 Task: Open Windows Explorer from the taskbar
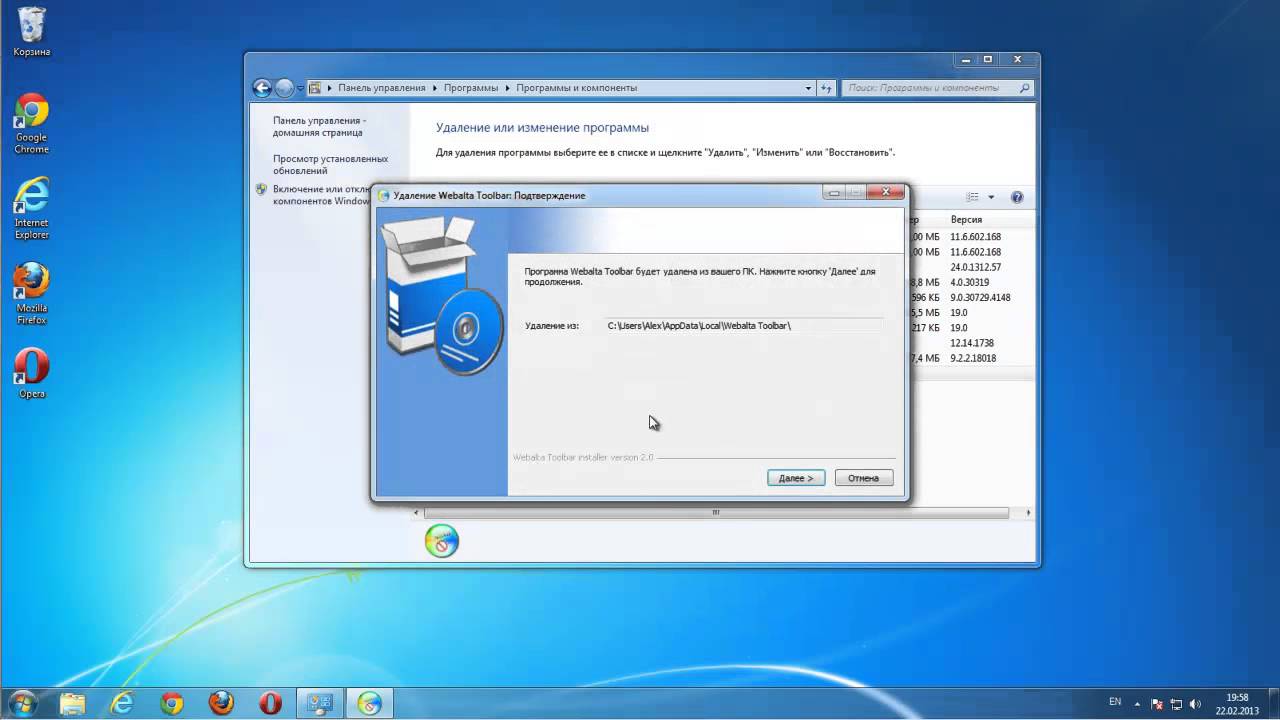[73, 703]
